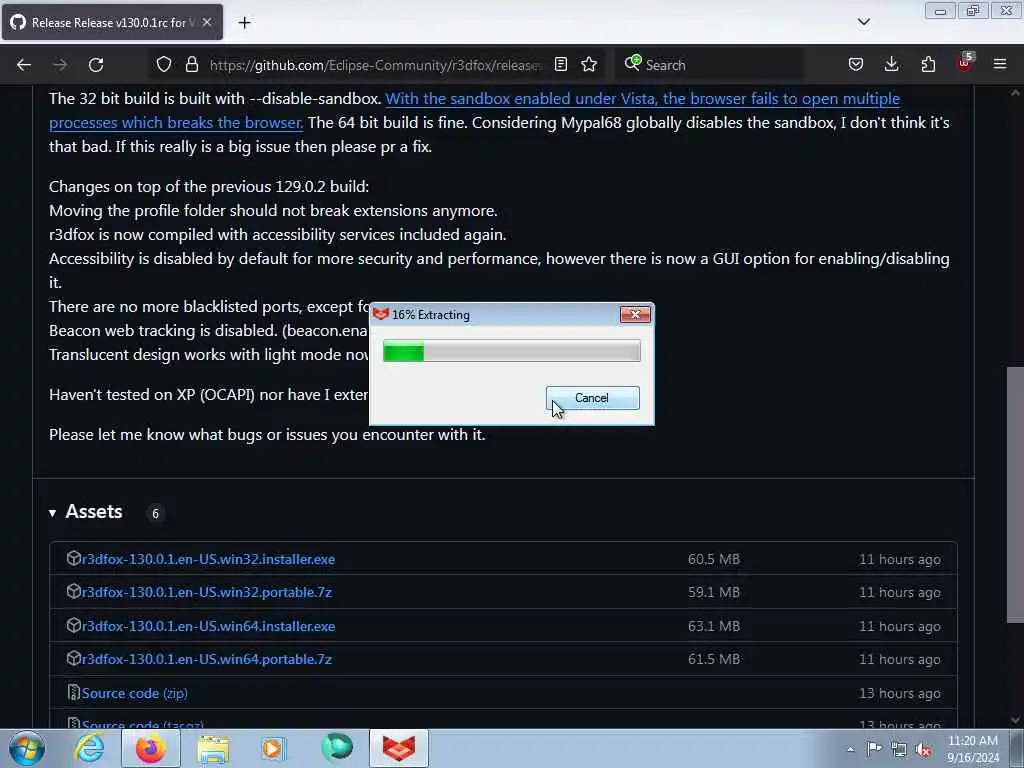Download r3dfox win32.portable.7z
Screen dimensions: 1024x768
click(207, 592)
